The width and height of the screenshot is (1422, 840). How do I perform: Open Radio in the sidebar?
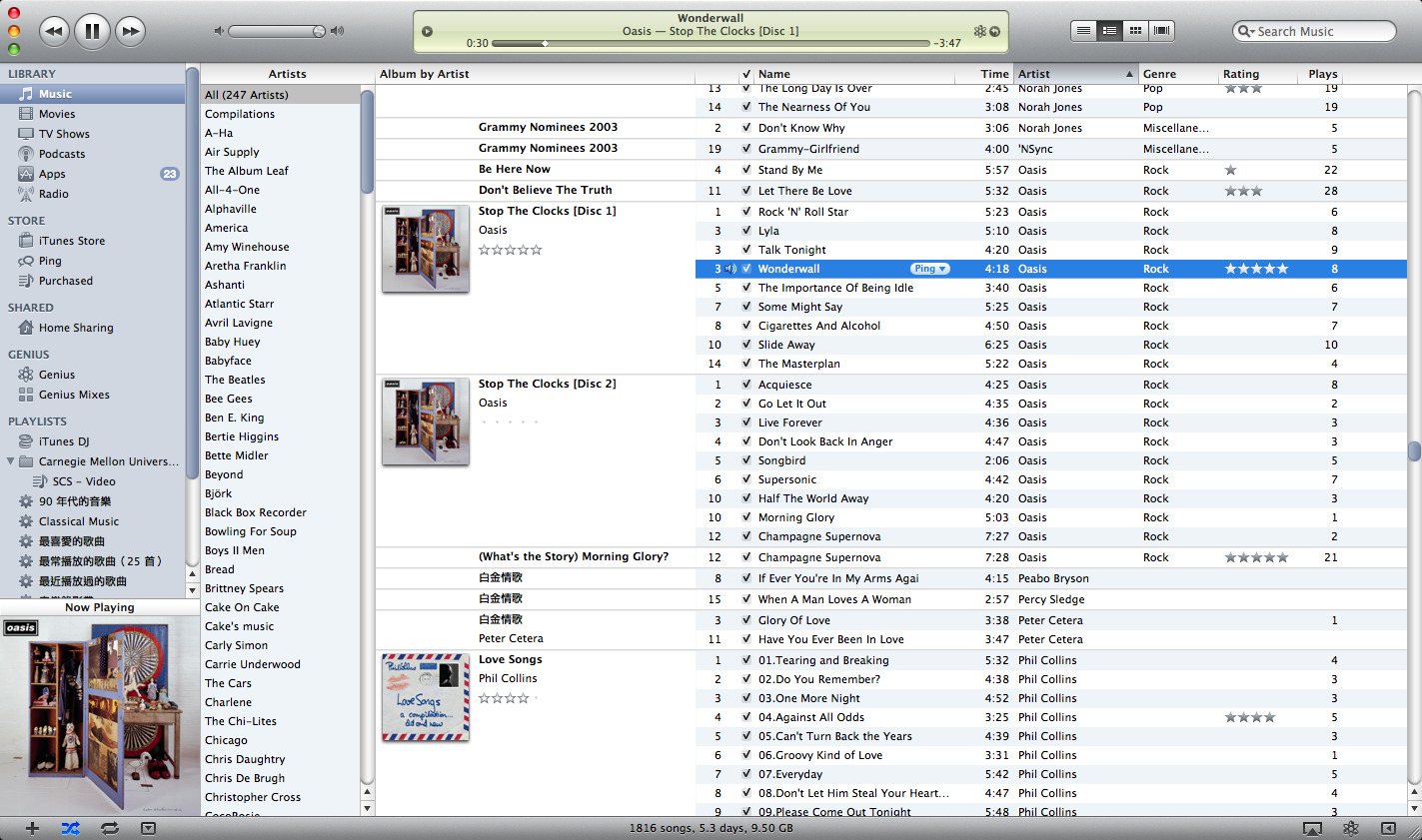(x=54, y=194)
